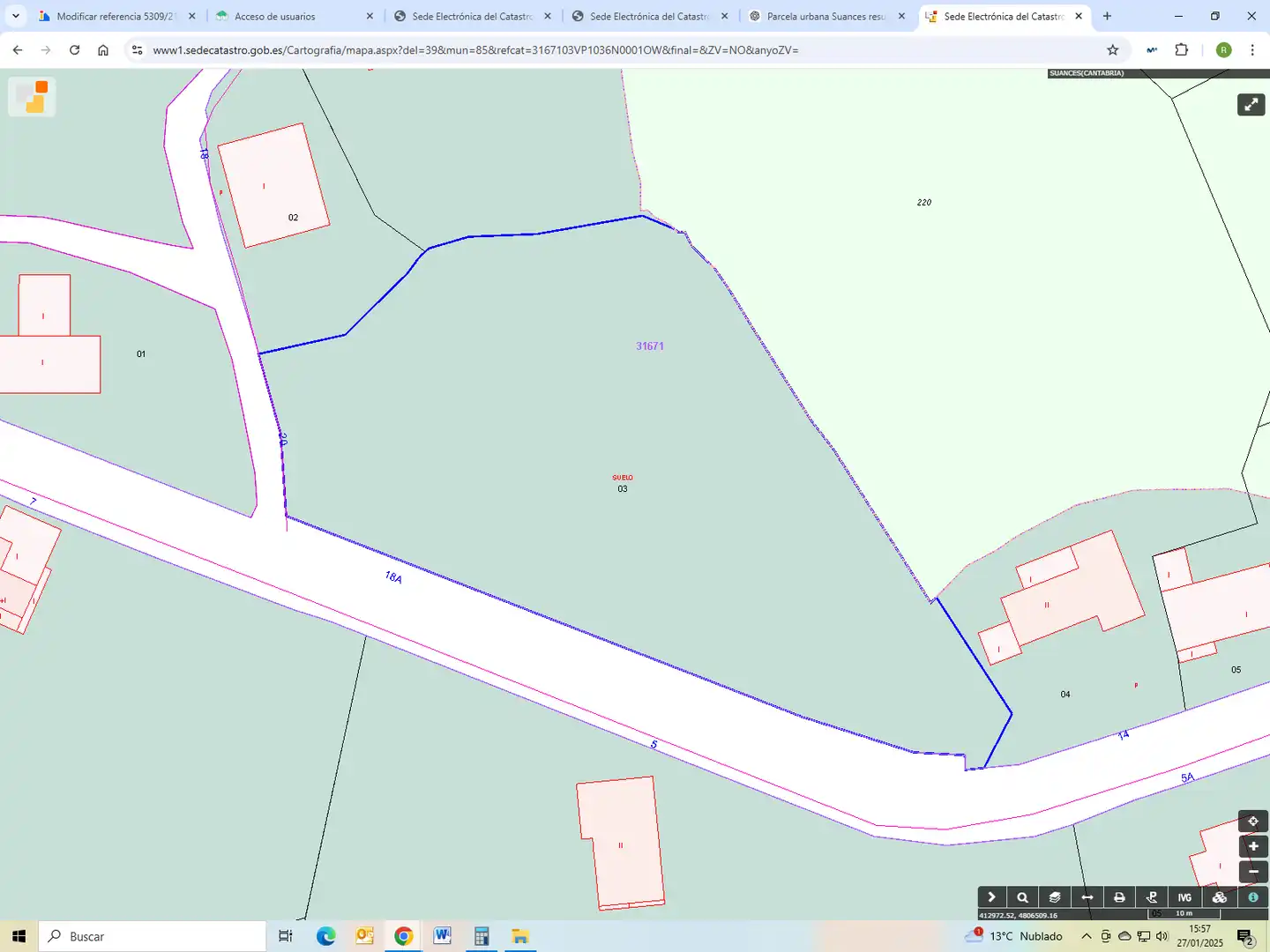Click the browser address bar URL
The width and height of the screenshot is (1270, 952).
point(475,50)
